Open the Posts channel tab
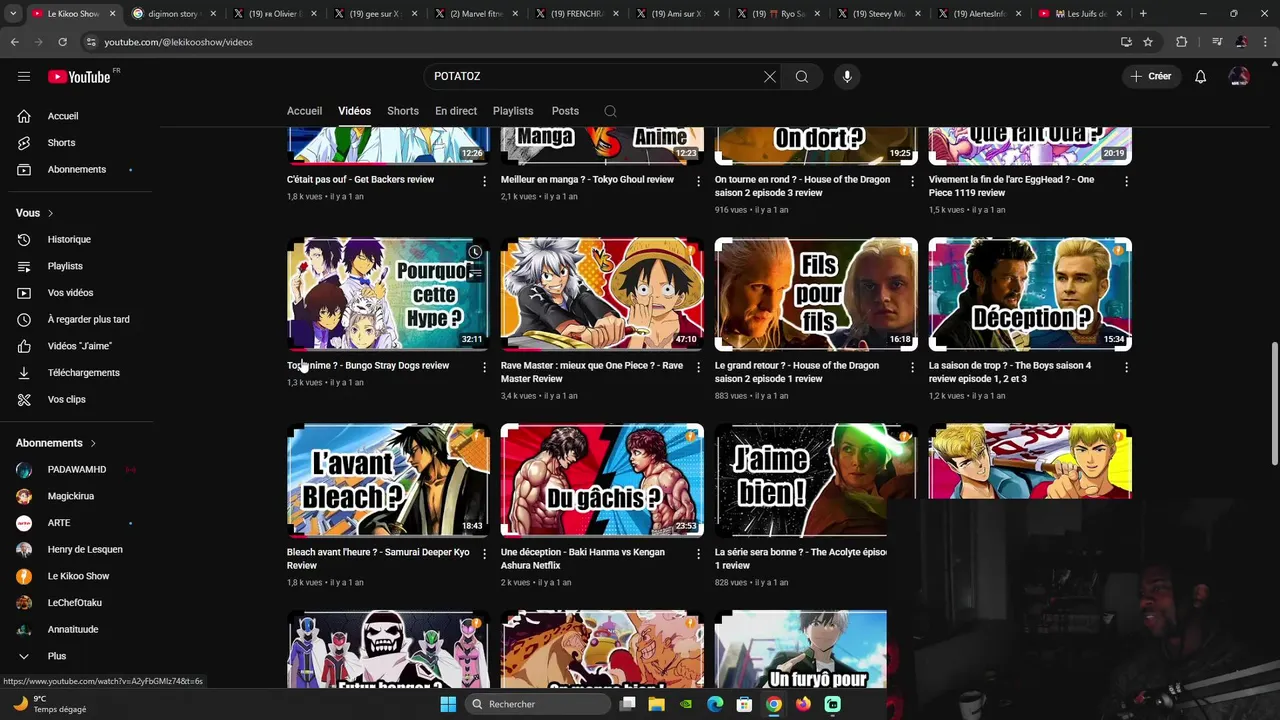The width and height of the screenshot is (1280, 720). tap(565, 111)
